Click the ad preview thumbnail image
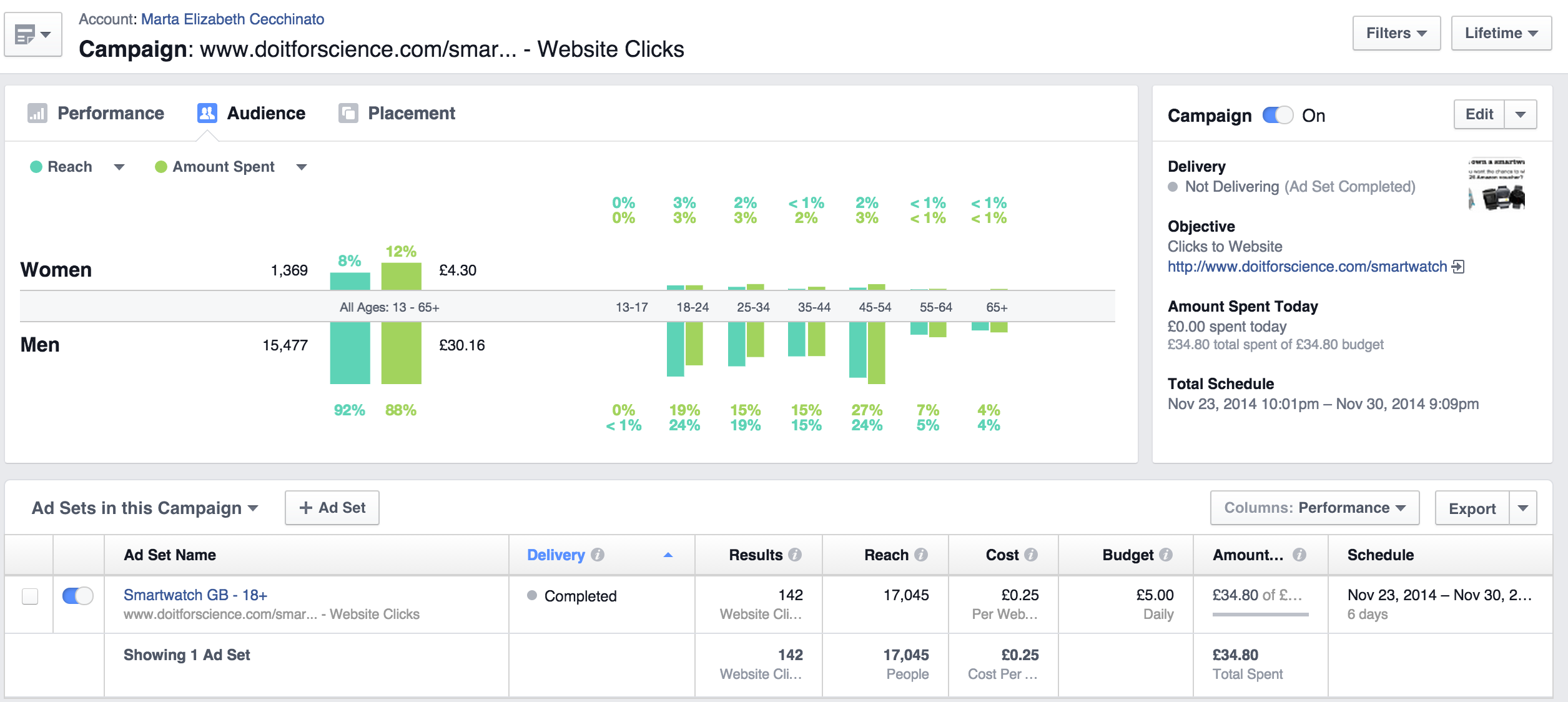The width and height of the screenshot is (1568, 702). click(1496, 184)
